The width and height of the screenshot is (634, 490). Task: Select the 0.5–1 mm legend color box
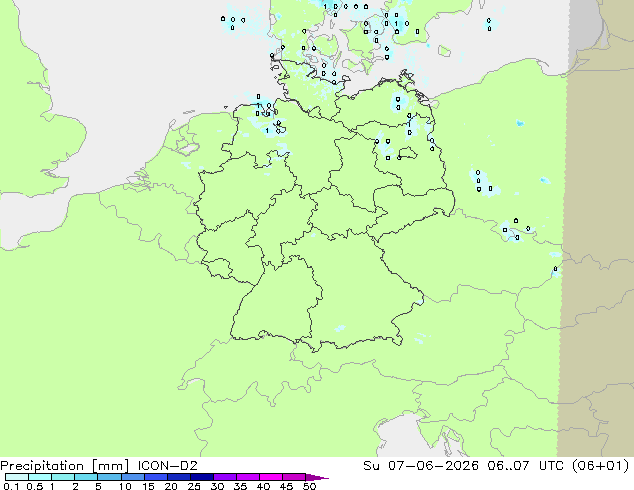click(x=40, y=477)
